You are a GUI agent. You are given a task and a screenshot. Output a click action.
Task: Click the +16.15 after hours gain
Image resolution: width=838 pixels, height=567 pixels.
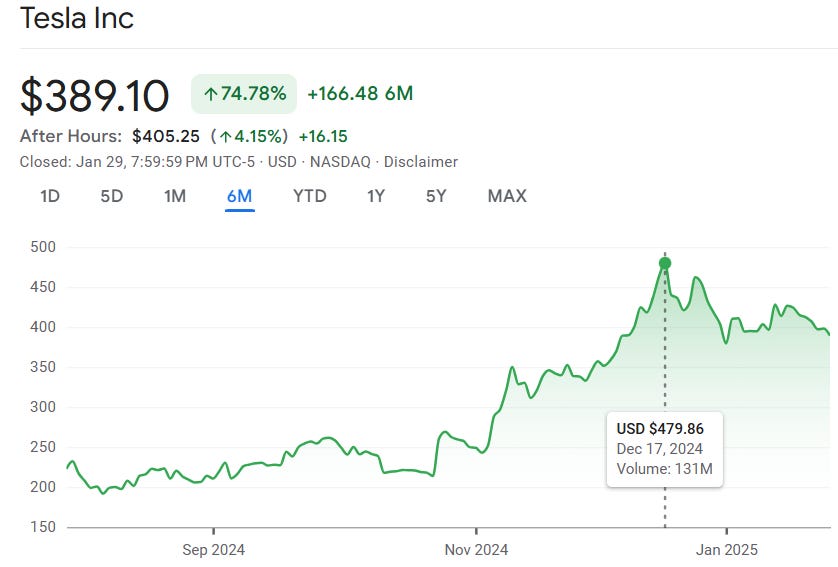click(x=323, y=136)
